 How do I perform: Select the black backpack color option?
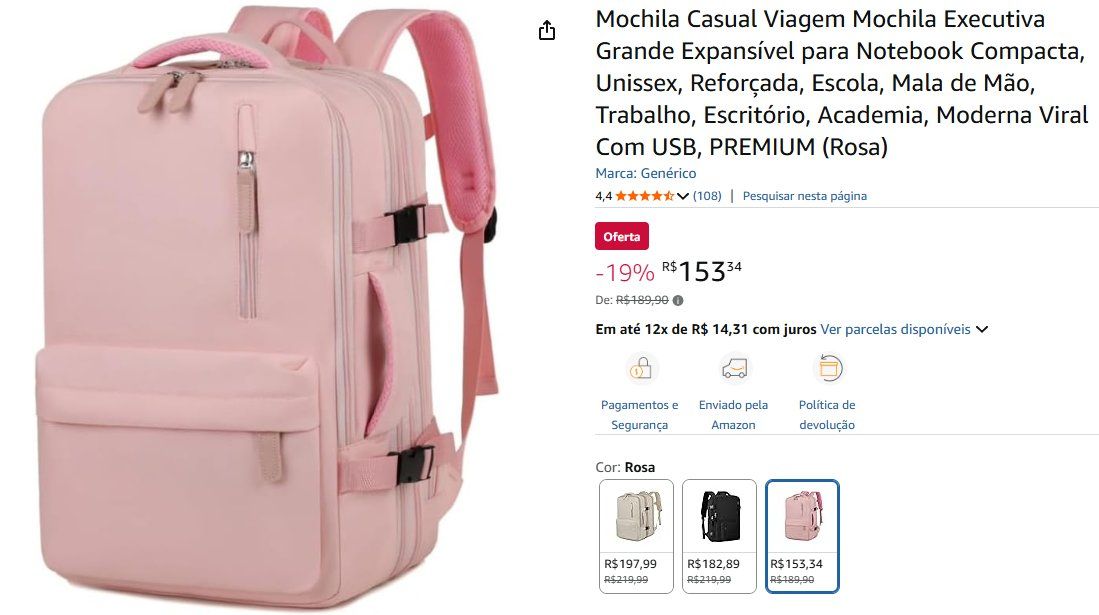click(719, 536)
